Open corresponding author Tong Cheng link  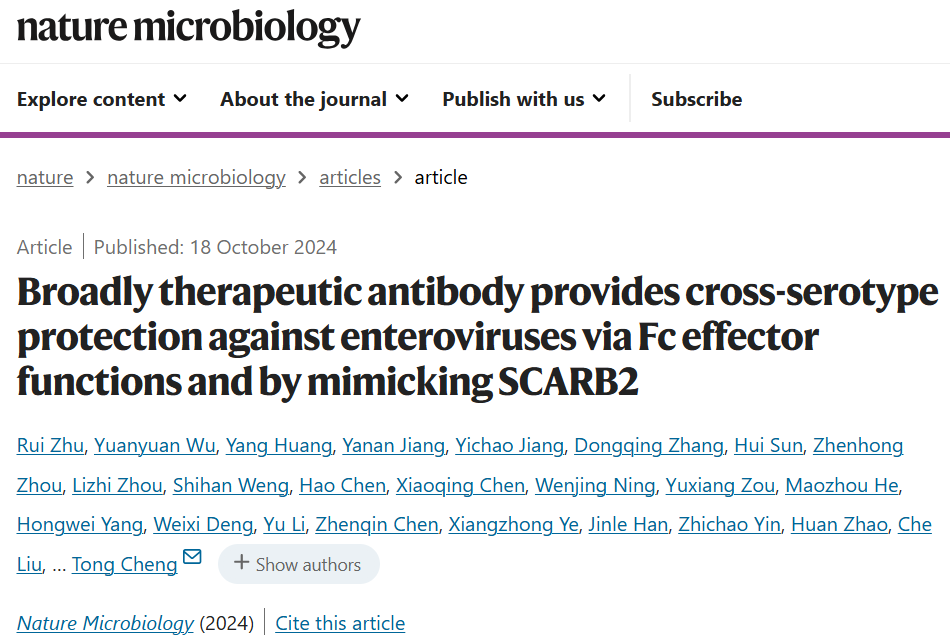[x=125, y=564]
